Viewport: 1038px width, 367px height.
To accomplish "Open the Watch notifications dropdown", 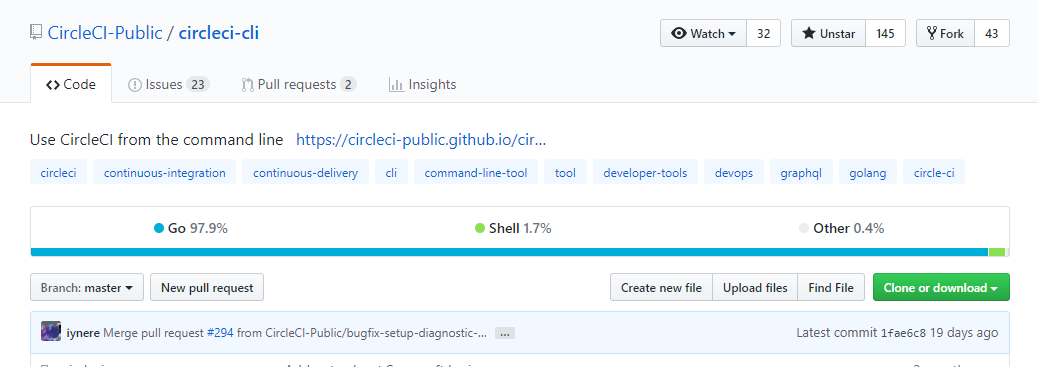I will point(703,34).
